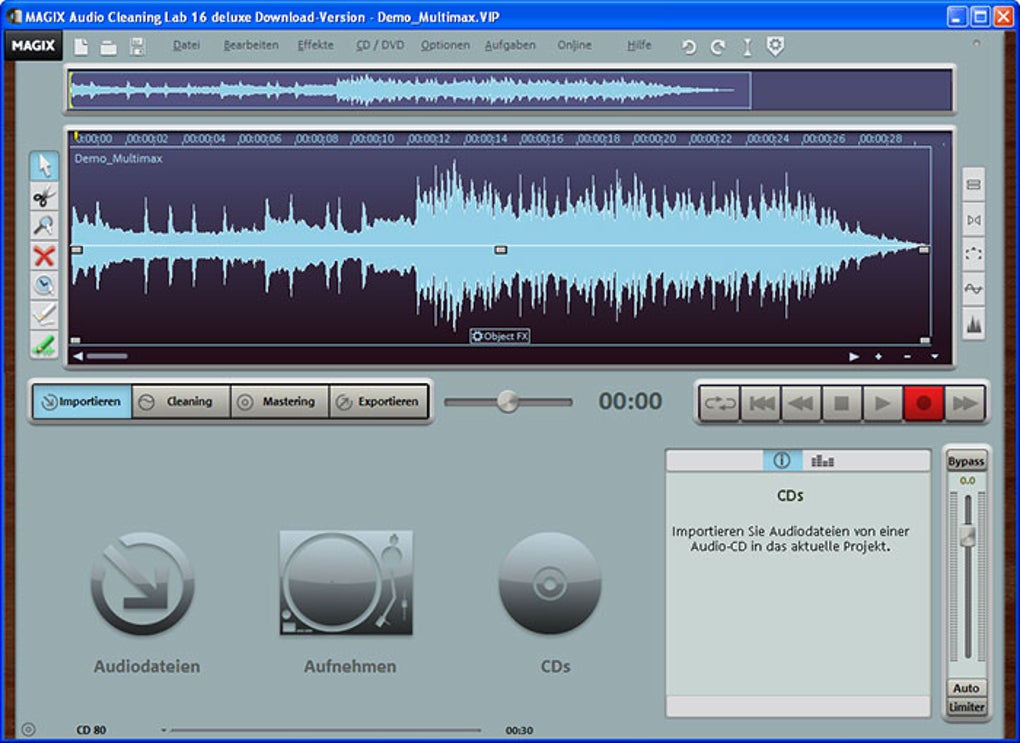Screen dimensions: 1020x743
Task: Click the master volume fader handle
Action: click(967, 536)
